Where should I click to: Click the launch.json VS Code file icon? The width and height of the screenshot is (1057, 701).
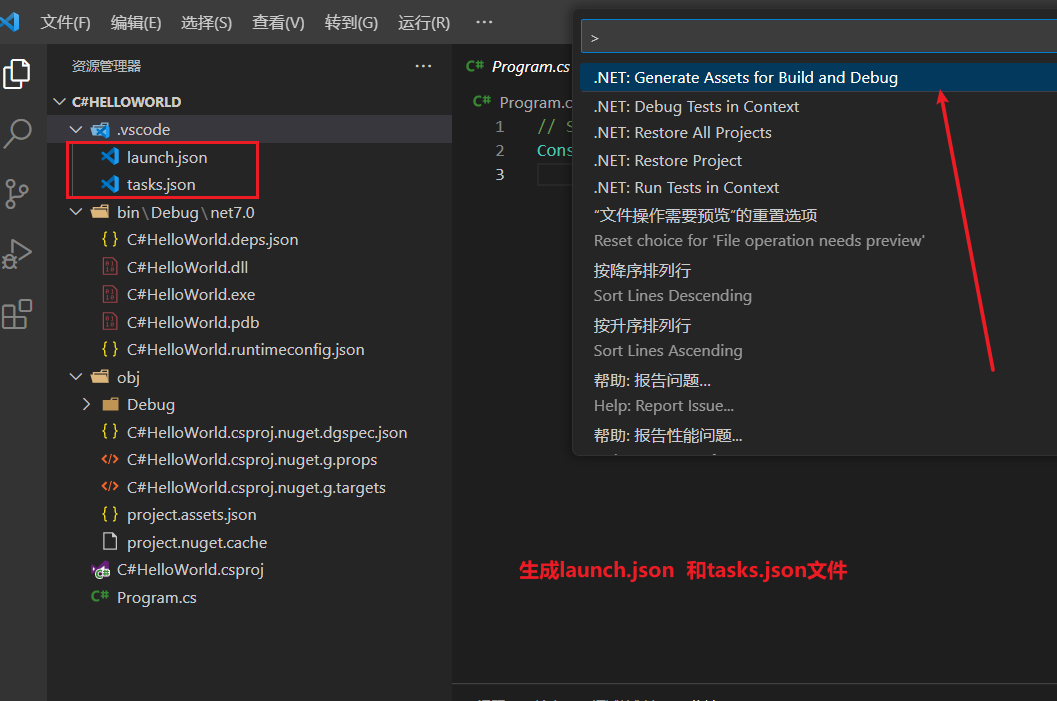(110, 157)
